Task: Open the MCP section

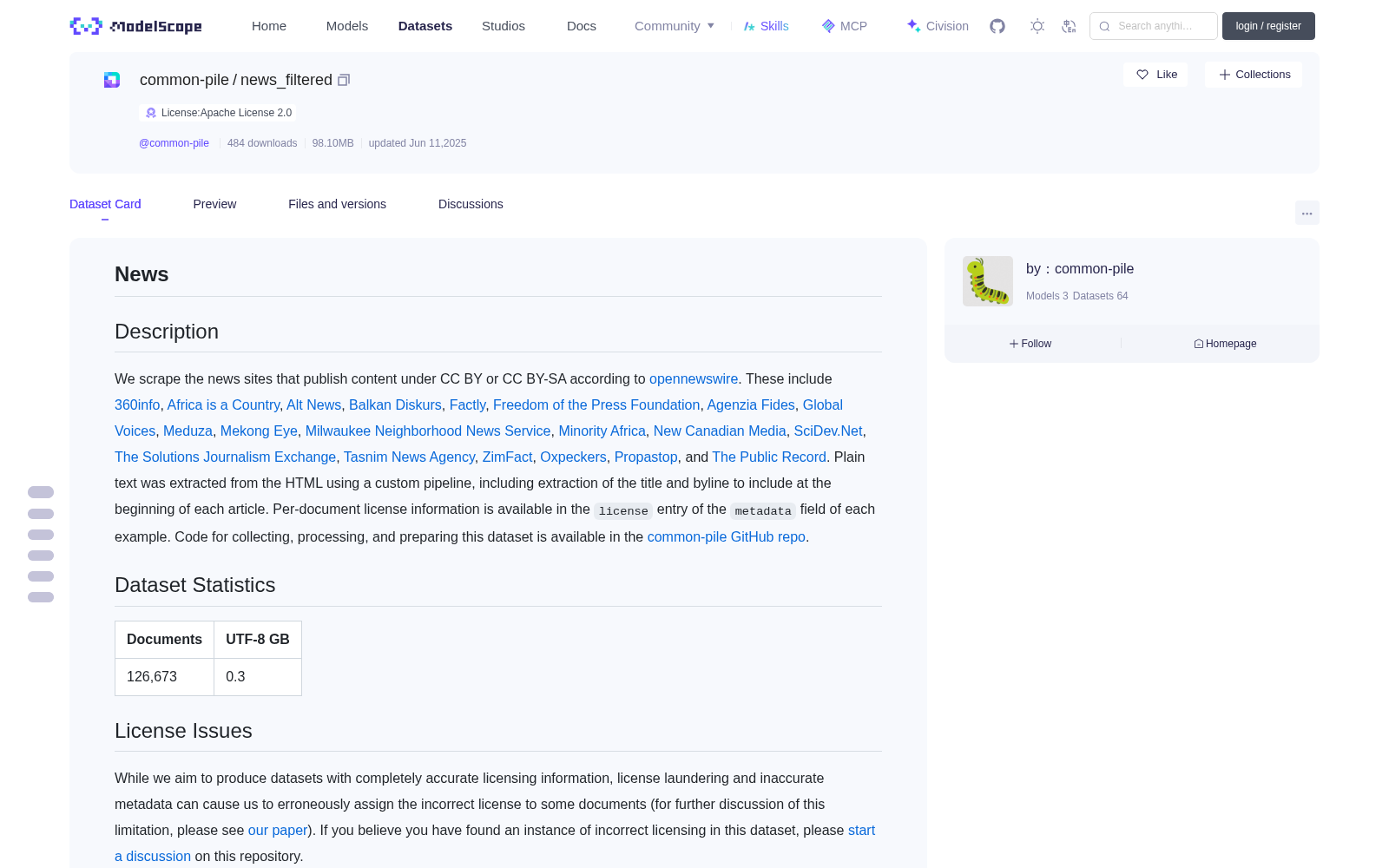Action: pos(844,26)
